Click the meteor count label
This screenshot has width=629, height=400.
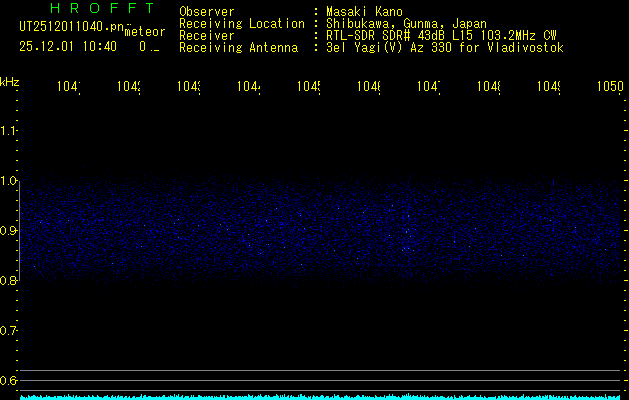coord(144,32)
